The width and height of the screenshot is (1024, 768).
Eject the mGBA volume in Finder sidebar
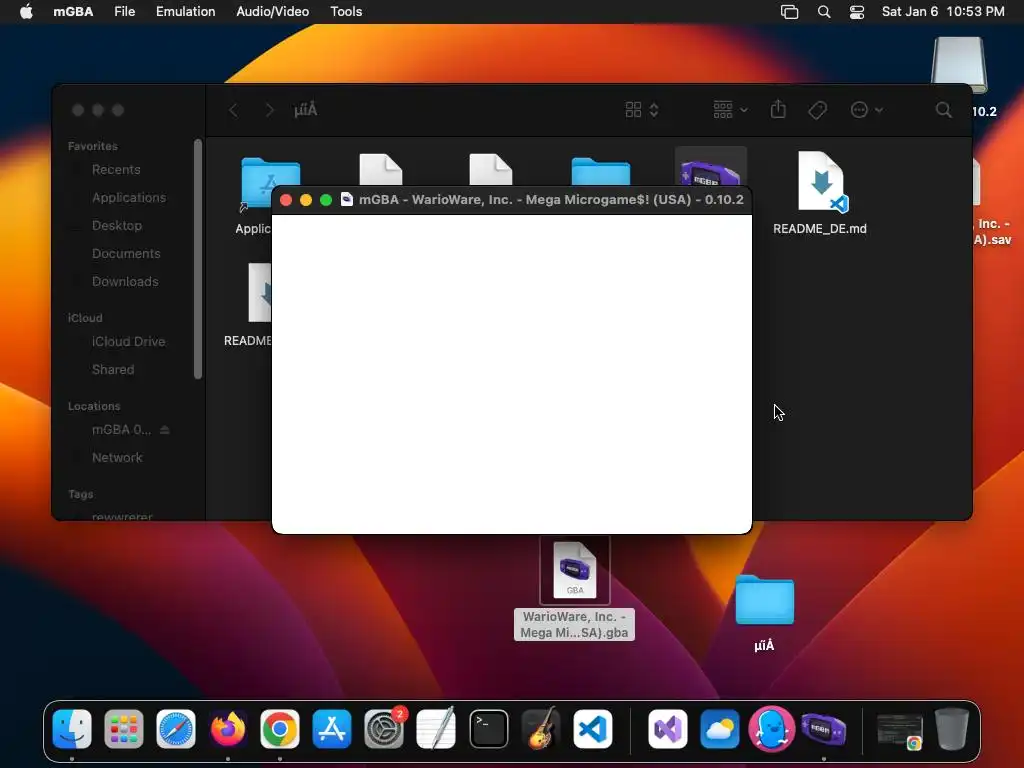click(165, 430)
